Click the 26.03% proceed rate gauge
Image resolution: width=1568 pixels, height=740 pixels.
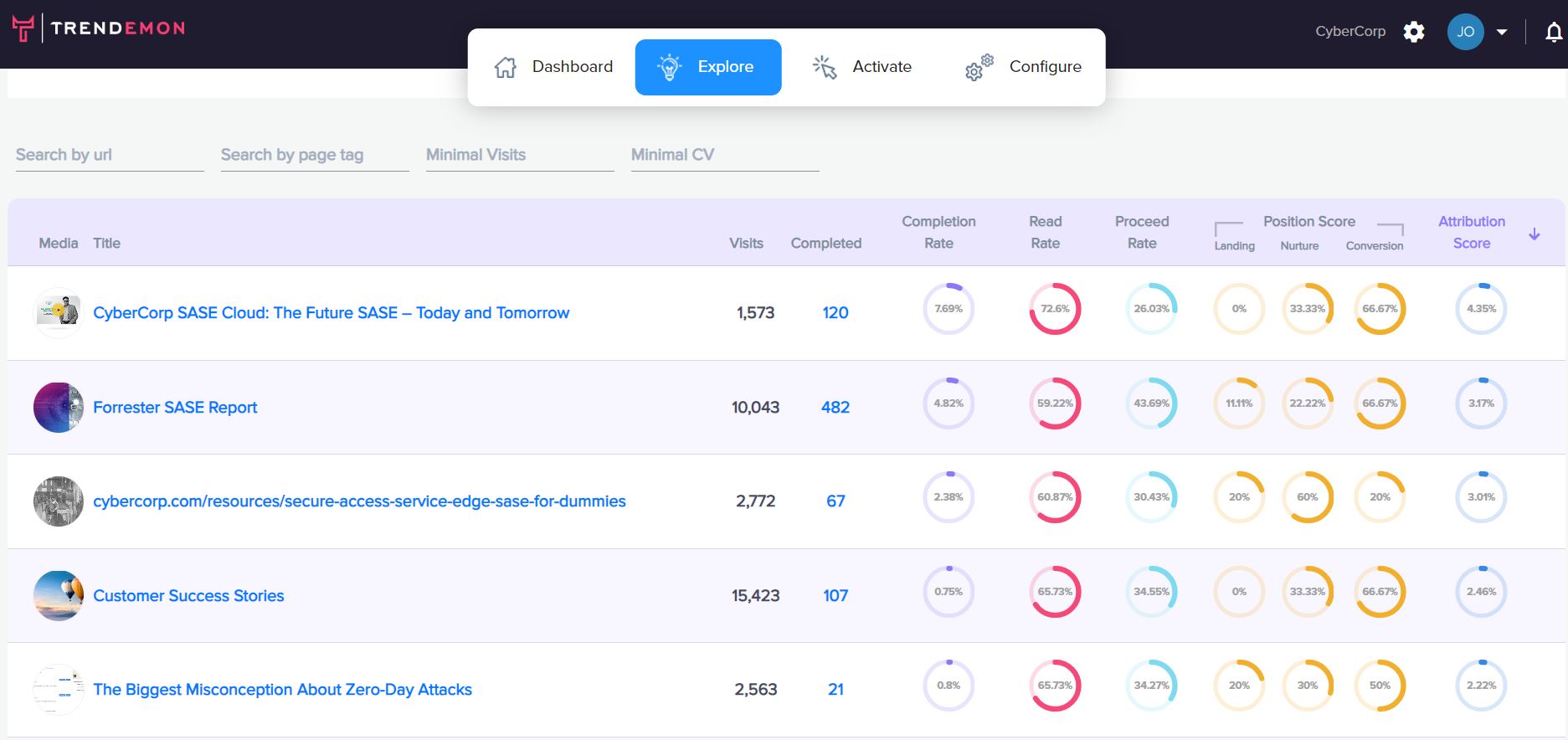1152,309
